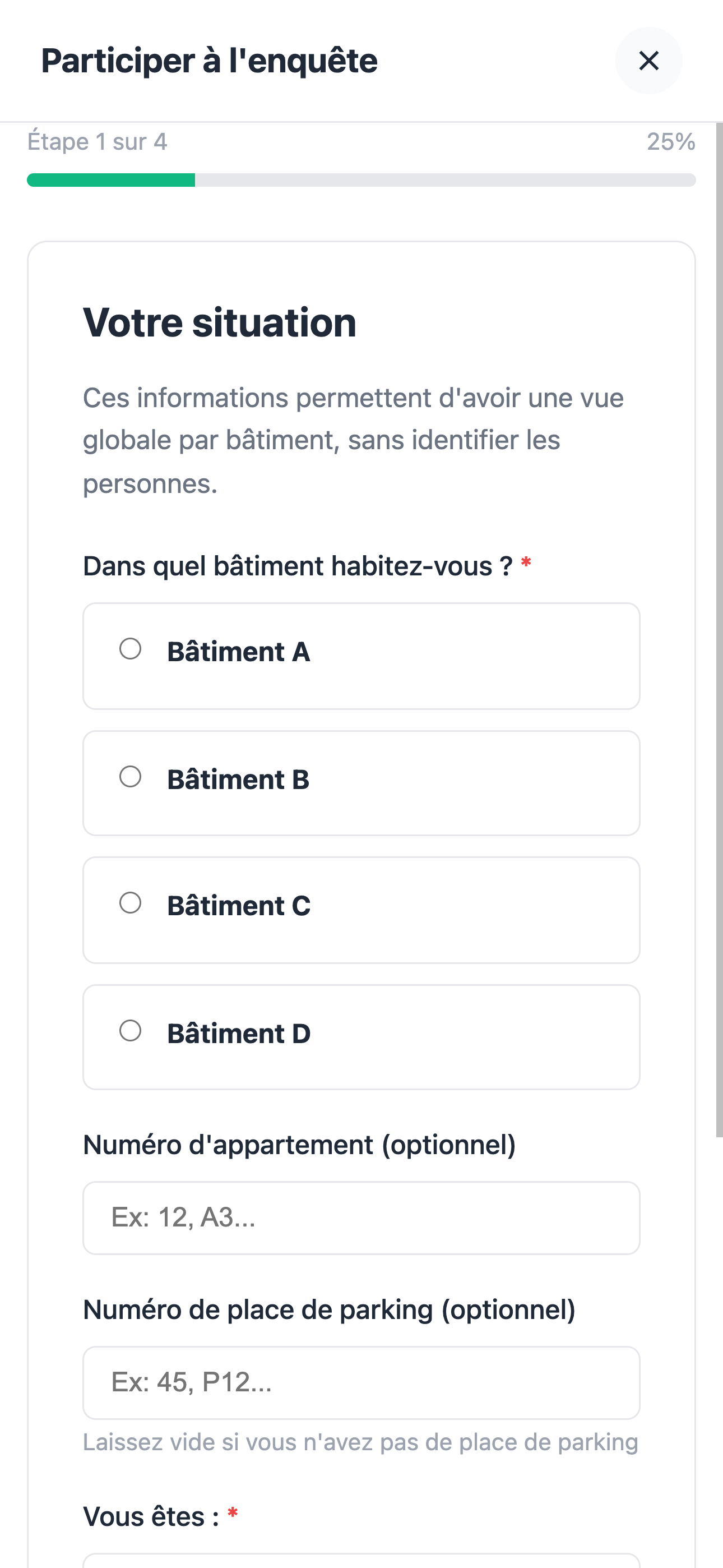Click the "Vous êtes :" field label
Viewport: 723px width, 1568px height.
(x=151, y=1517)
